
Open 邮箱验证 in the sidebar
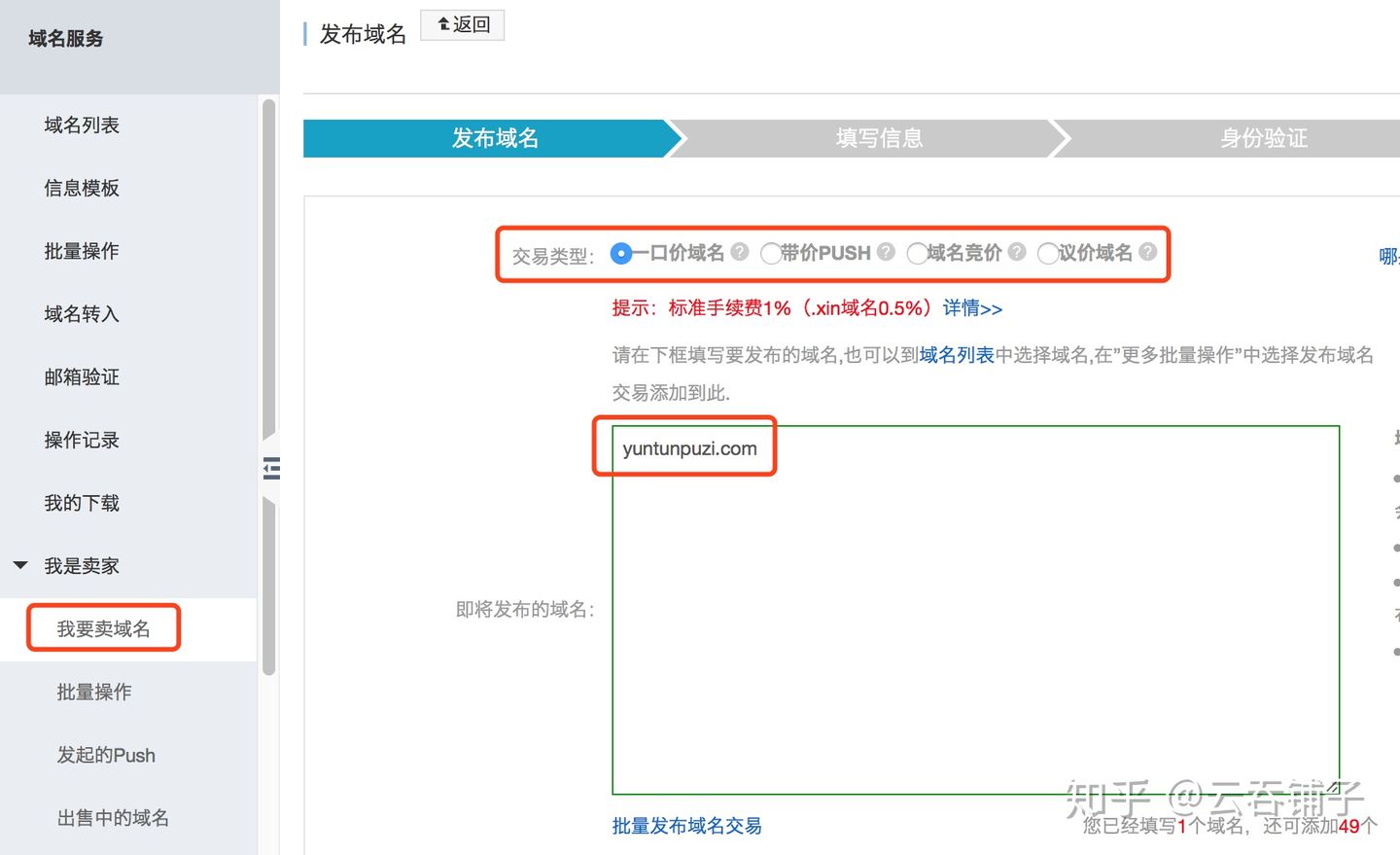(81, 376)
